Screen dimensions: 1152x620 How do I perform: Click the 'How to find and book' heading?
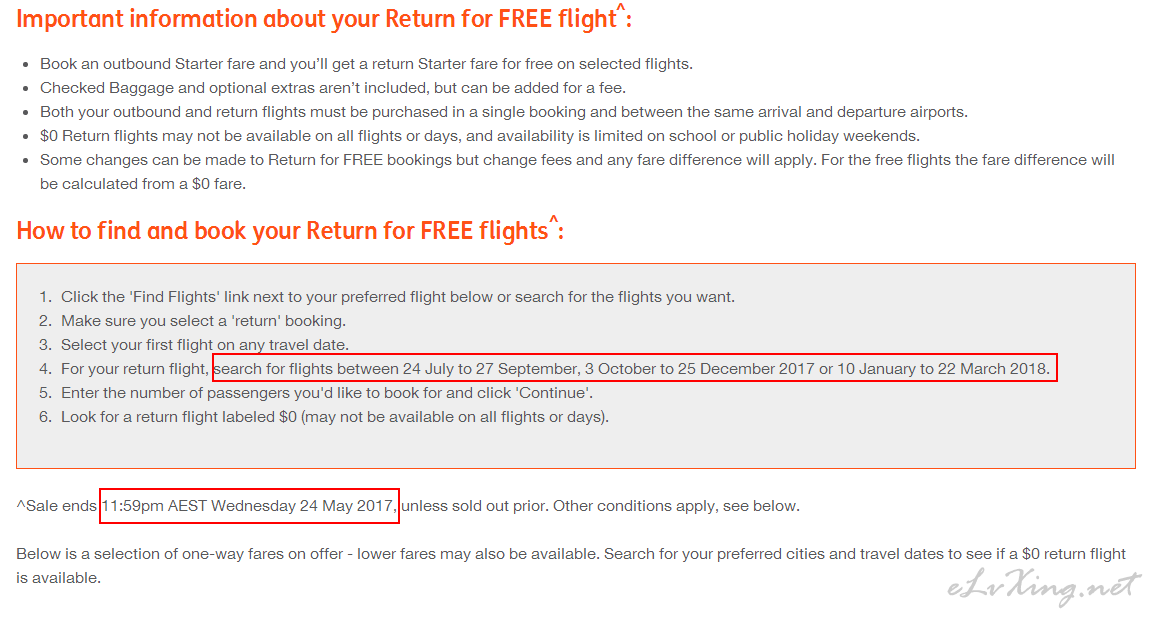[x=289, y=230]
